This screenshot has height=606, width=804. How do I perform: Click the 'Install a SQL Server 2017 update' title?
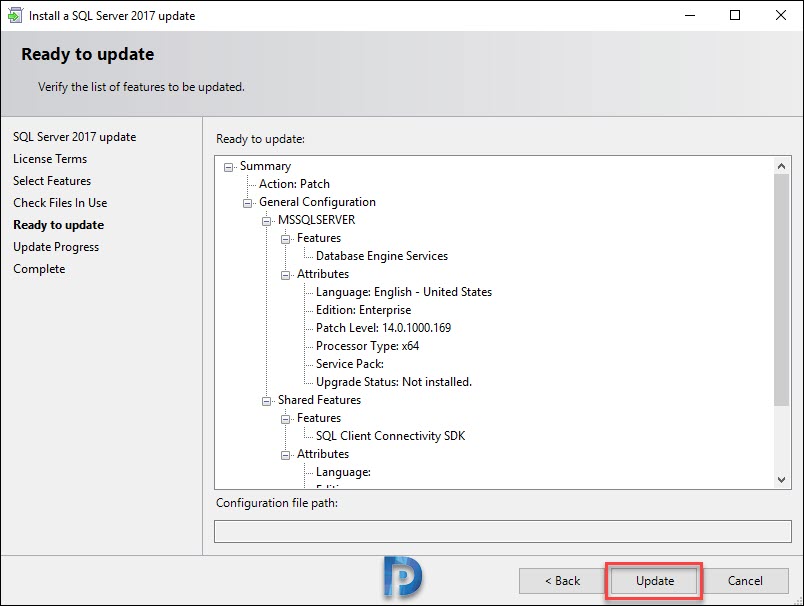pyautogui.click(x=112, y=16)
